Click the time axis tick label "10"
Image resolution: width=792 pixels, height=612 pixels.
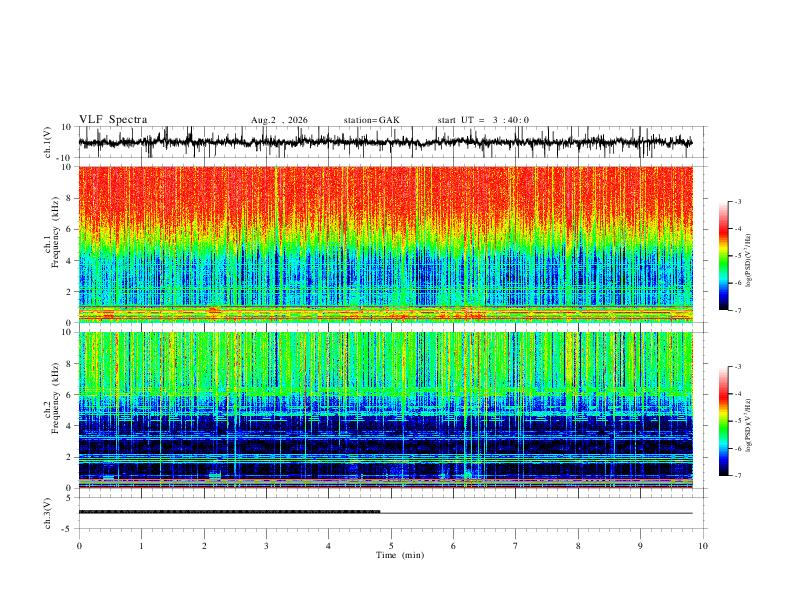tap(703, 546)
